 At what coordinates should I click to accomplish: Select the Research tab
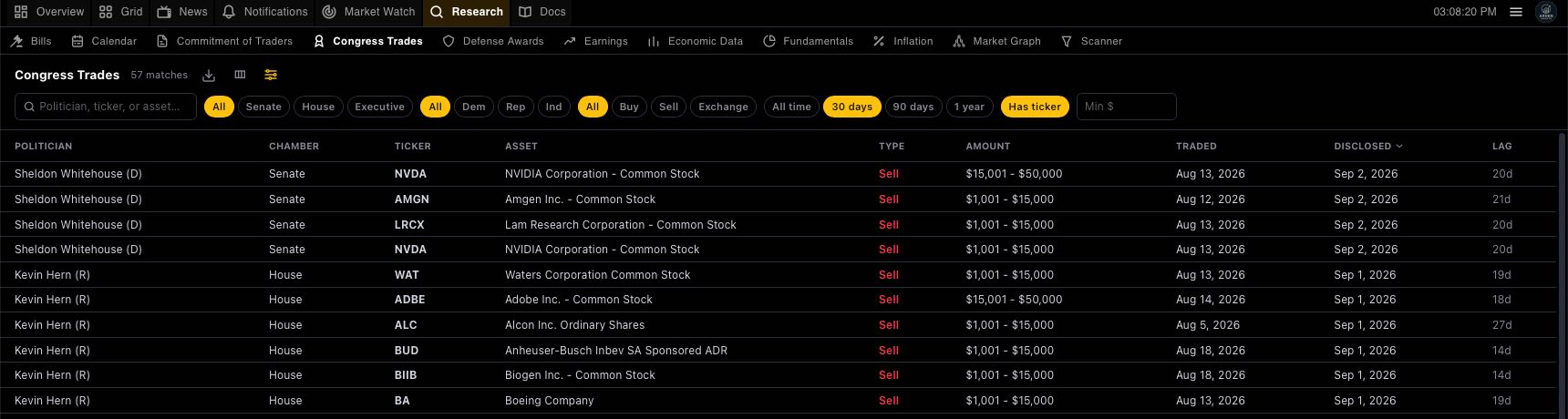pyautogui.click(x=467, y=12)
